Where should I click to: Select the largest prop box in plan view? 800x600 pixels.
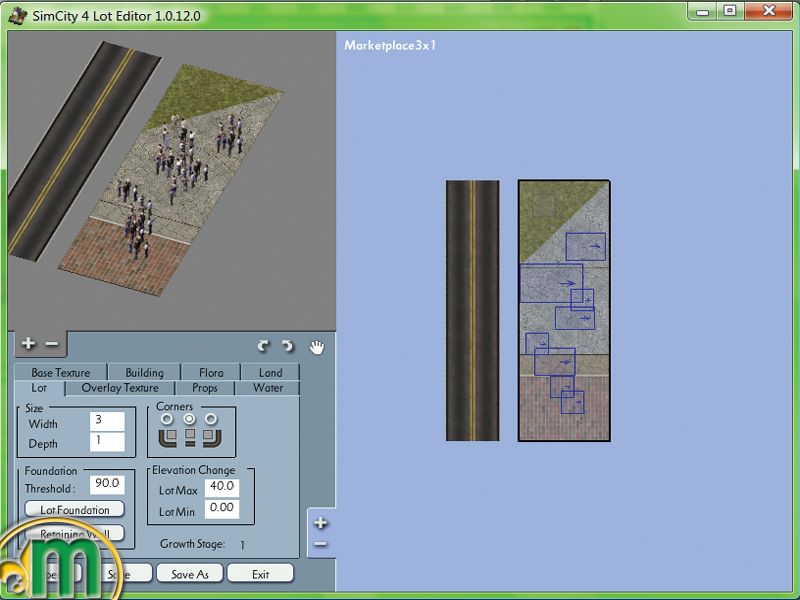(551, 283)
